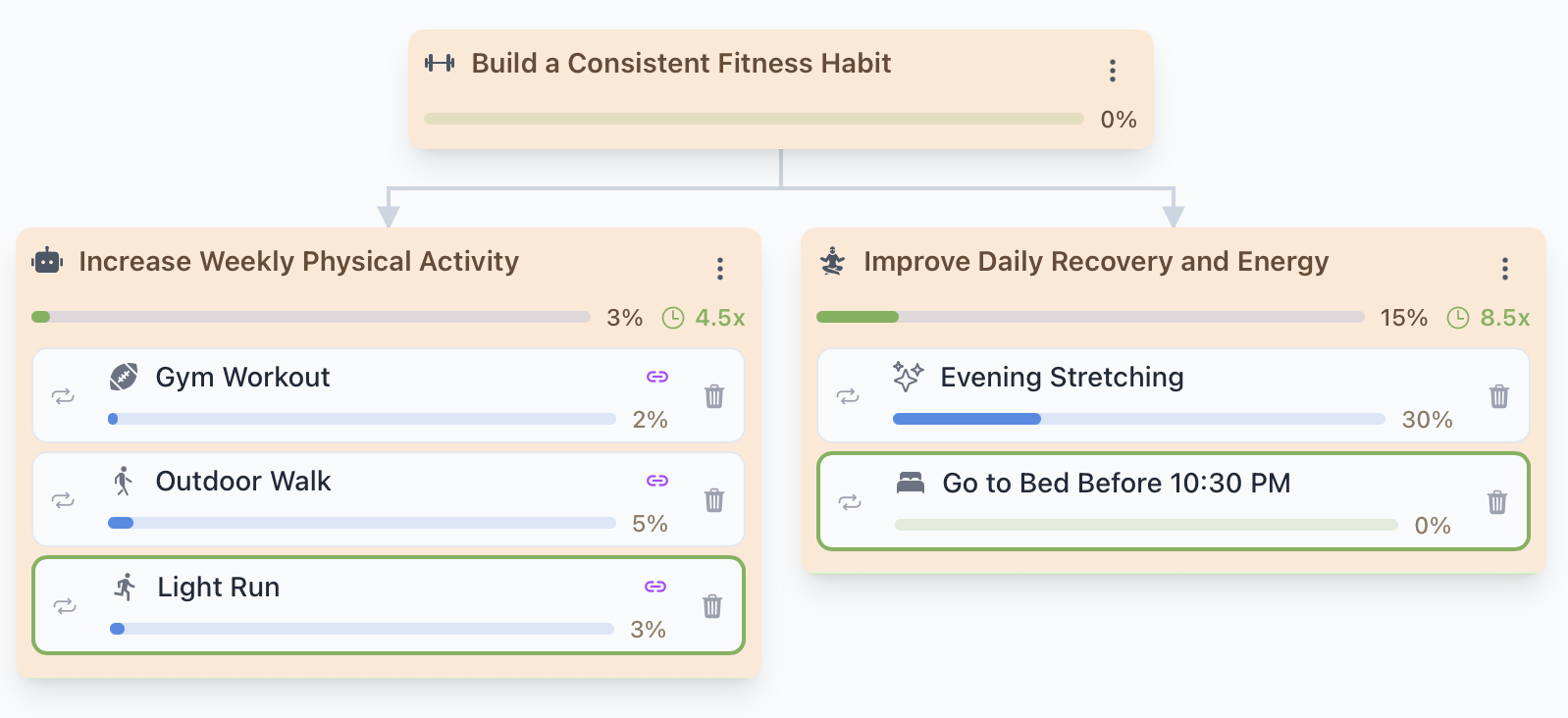1568x718 pixels.
Task: Toggle recurring icon on Light Run
Action: tap(65, 606)
